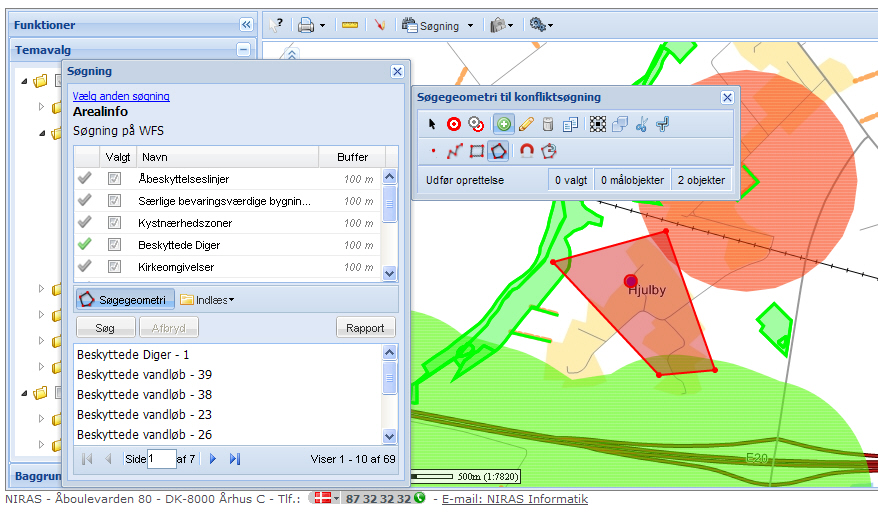Click the results list scroll down arrow
The image size is (878, 519).
tap(389, 435)
